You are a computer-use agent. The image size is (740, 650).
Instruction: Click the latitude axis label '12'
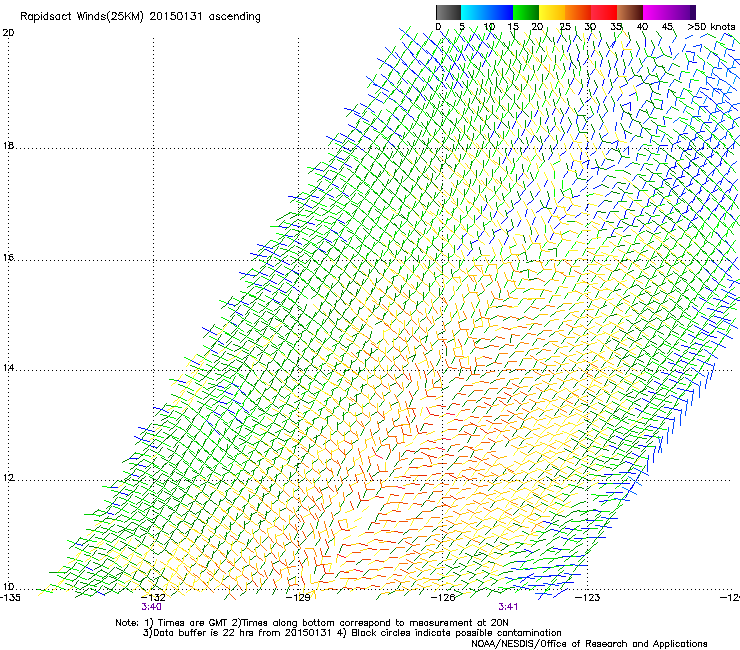pyautogui.click(x=8, y=478)
